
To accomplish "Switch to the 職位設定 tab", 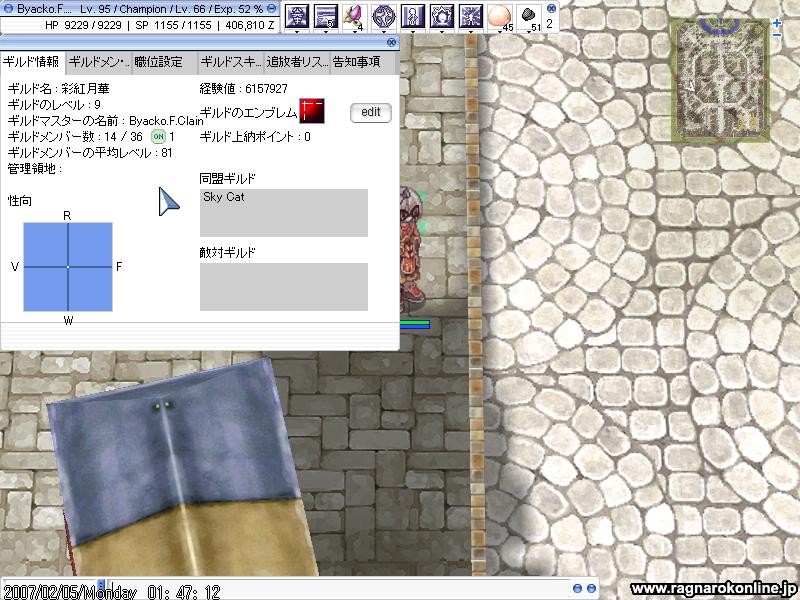I will [164, 62].
